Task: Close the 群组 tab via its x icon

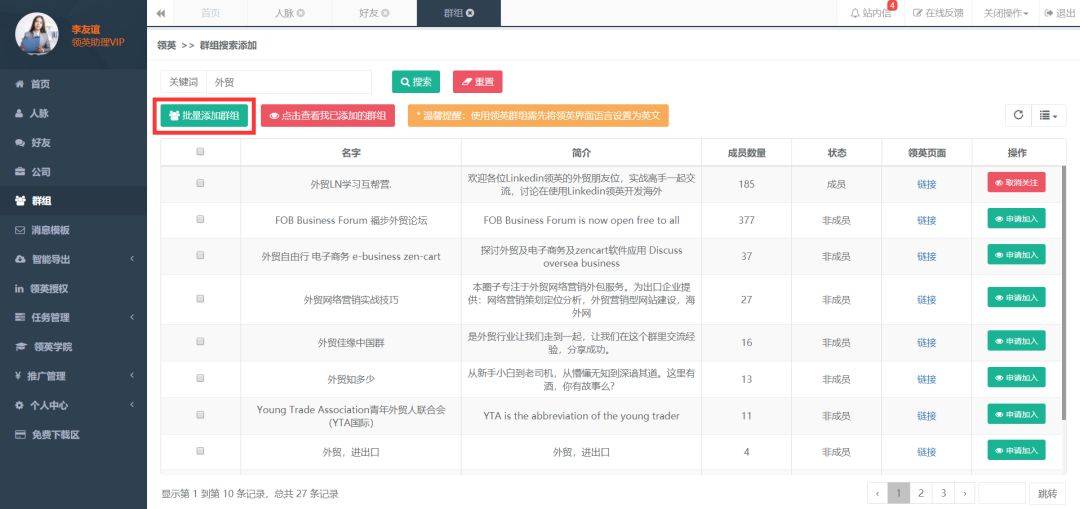Action: [470, 13]
